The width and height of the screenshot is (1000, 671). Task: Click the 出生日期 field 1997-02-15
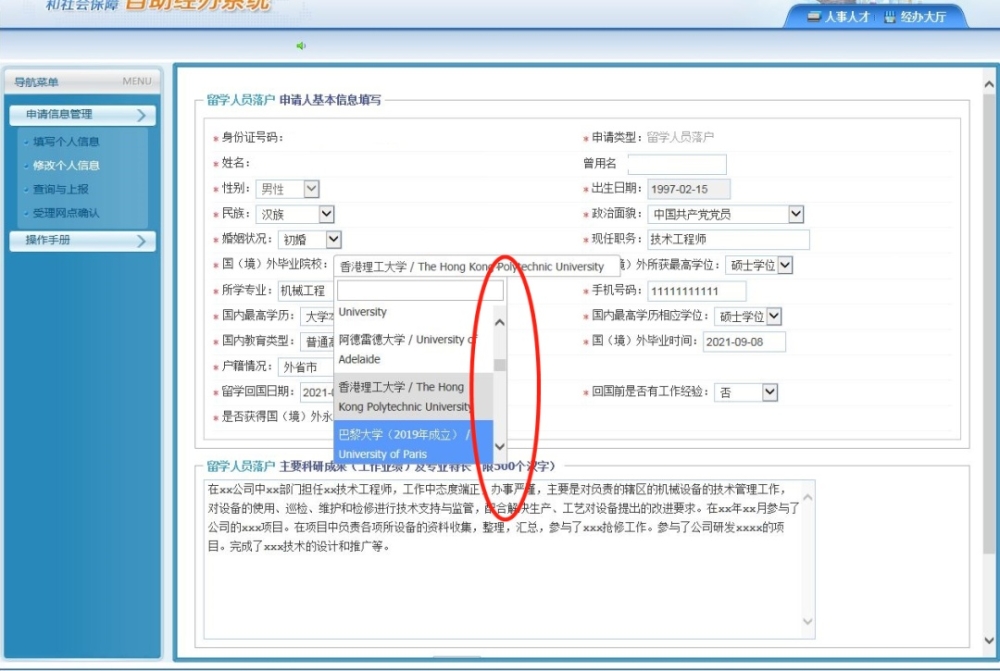[x=689, y=189]
